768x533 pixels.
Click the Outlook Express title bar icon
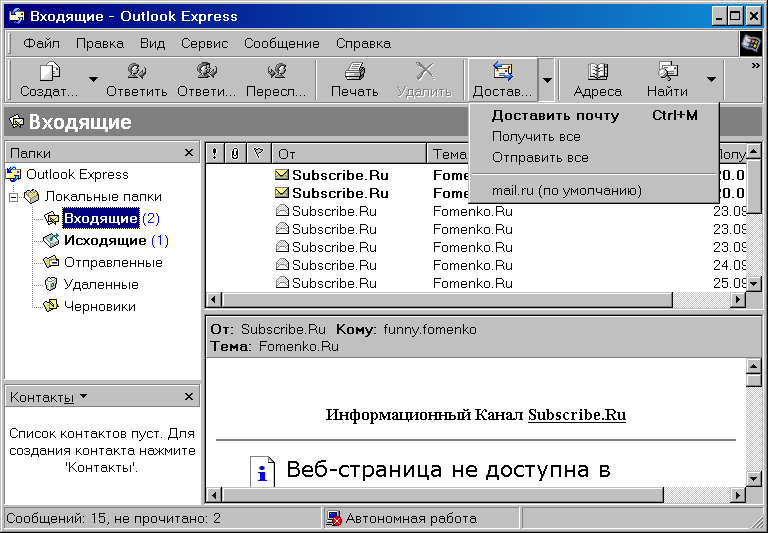[x=16, y=16]
